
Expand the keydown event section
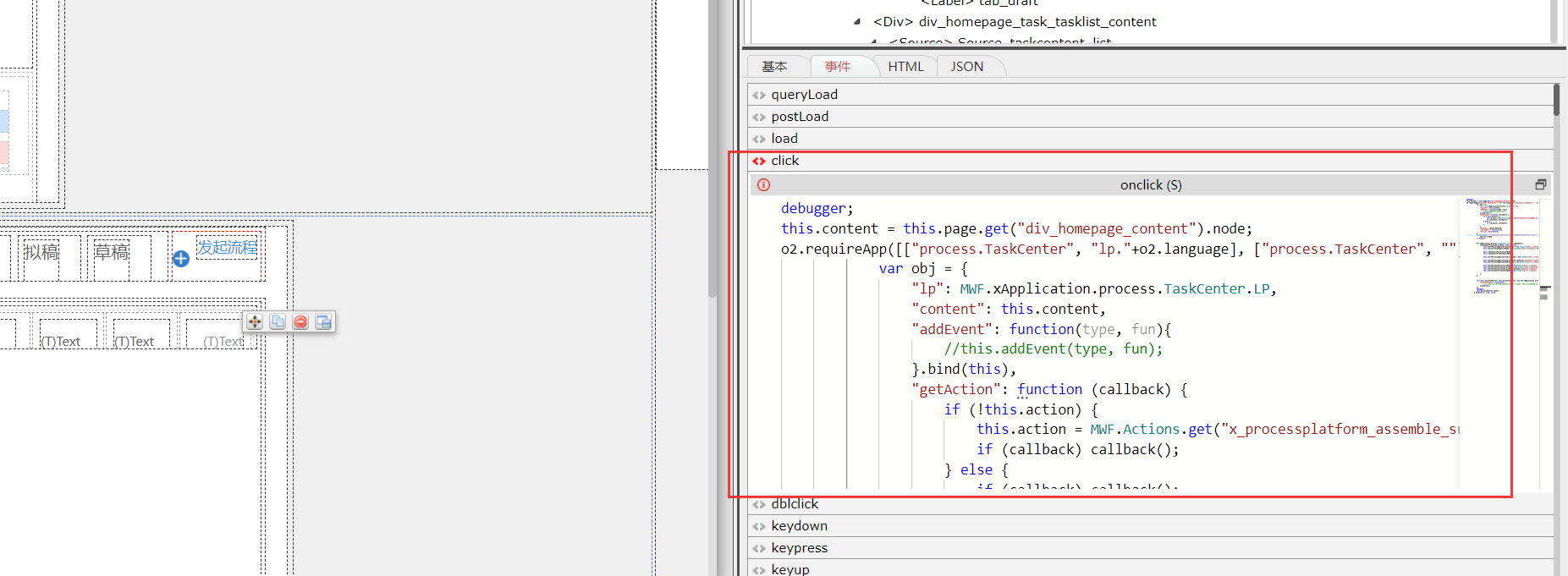click(799, 526)
